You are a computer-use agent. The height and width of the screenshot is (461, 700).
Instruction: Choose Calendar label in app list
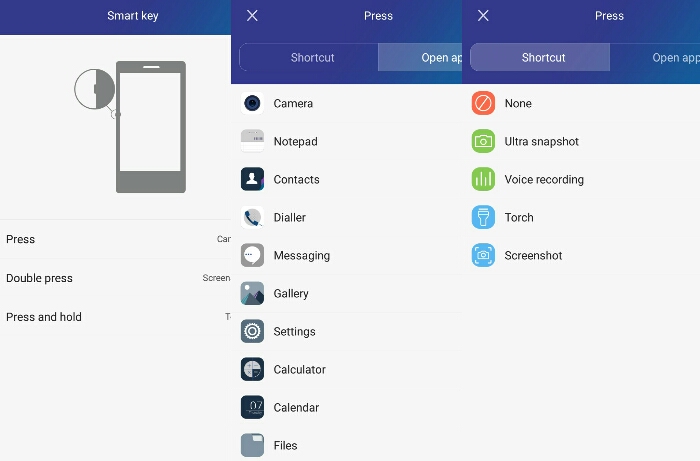[x=296, y=407]
